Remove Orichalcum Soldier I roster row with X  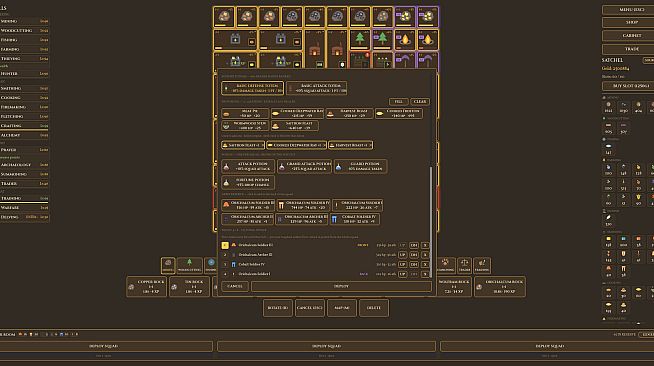point(425,274)
